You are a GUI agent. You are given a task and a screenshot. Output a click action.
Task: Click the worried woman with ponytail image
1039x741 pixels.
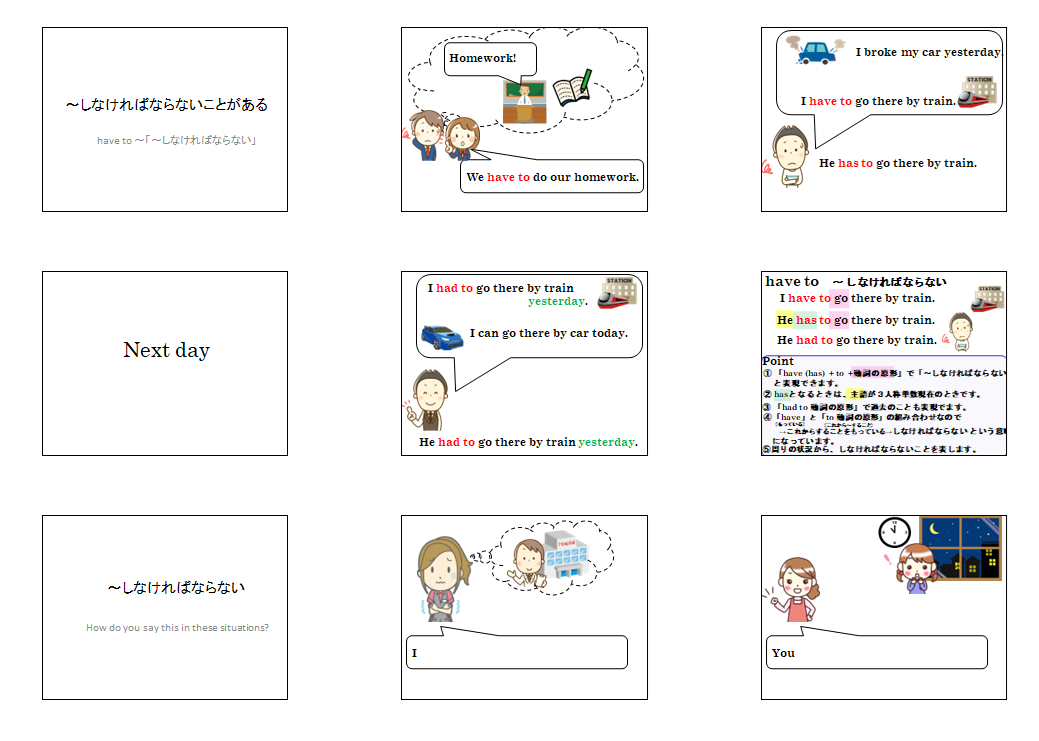442,578
